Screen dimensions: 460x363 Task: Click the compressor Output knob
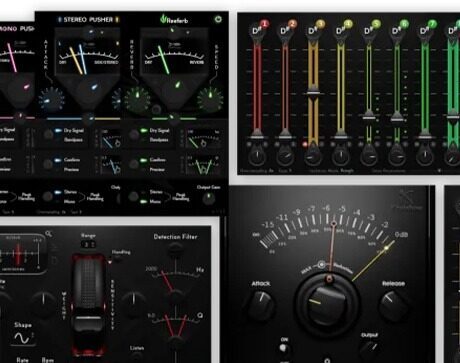pos(371,349)
